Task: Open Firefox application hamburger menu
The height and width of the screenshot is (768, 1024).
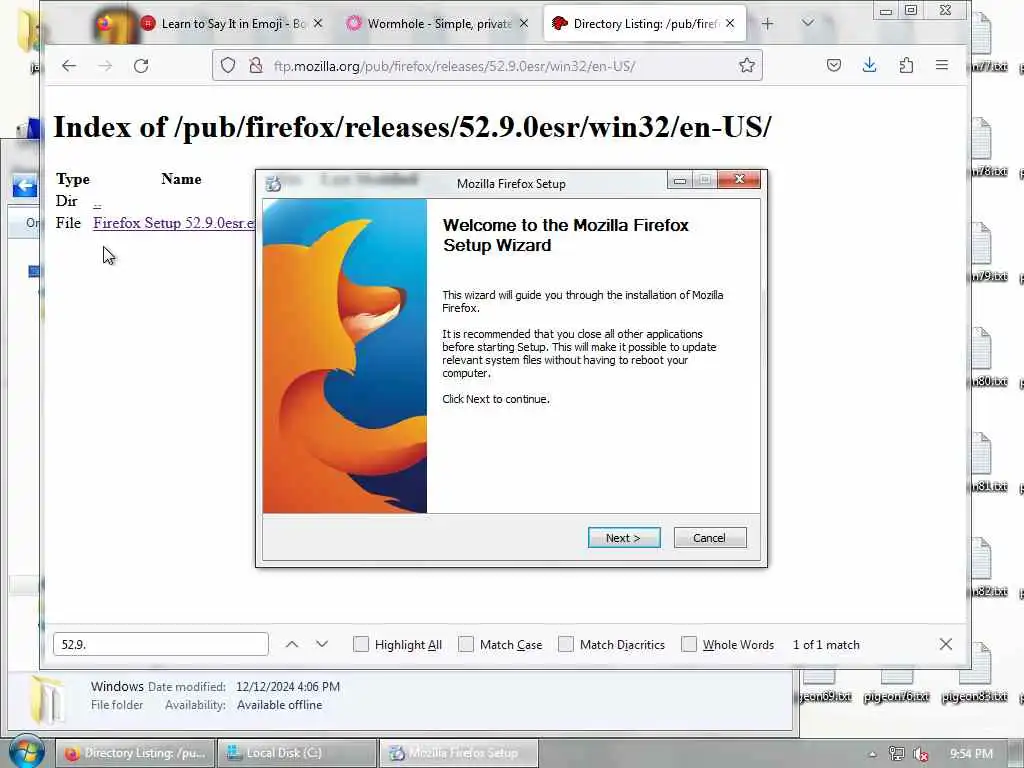Action: point(942,65)
